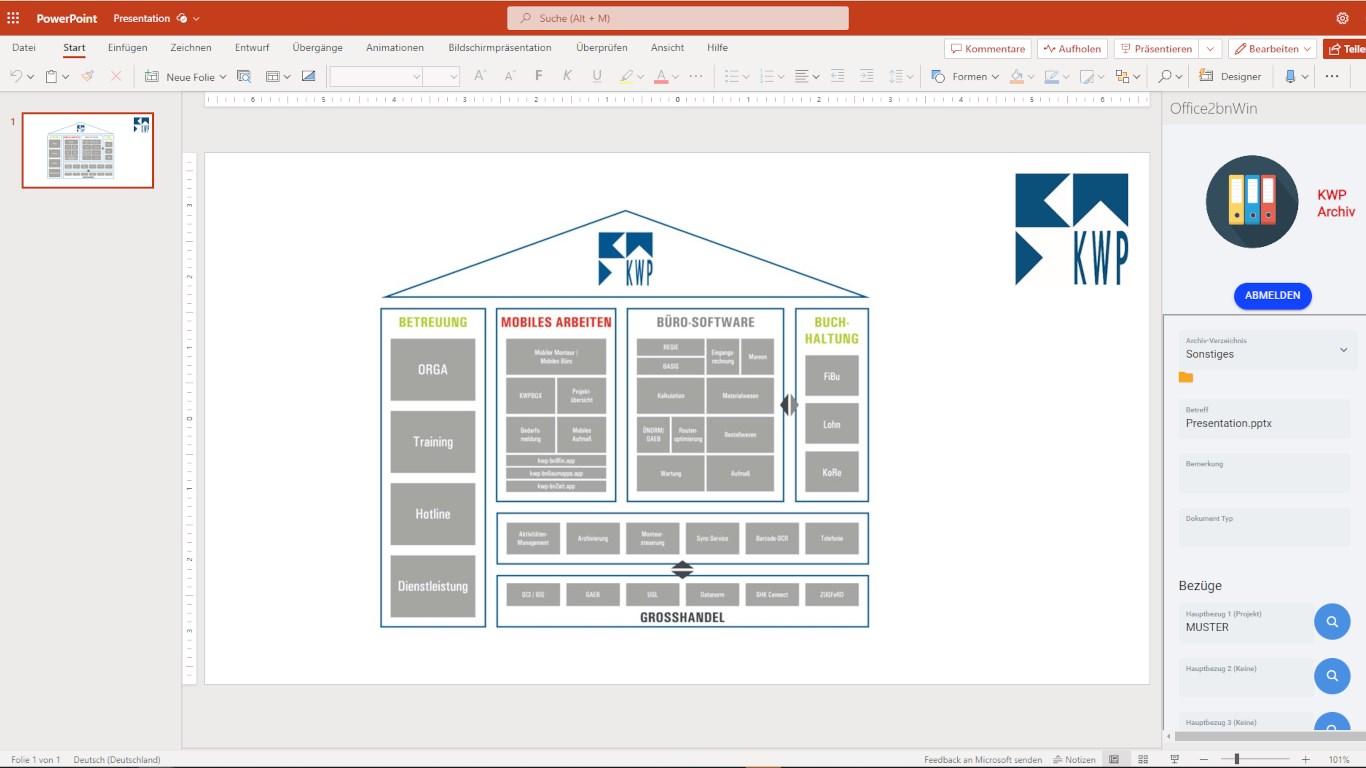The height and width of the screenshot is (768, 1366).
Task: Click the Delete X icon in the ribbon
Action: [116, 76]
